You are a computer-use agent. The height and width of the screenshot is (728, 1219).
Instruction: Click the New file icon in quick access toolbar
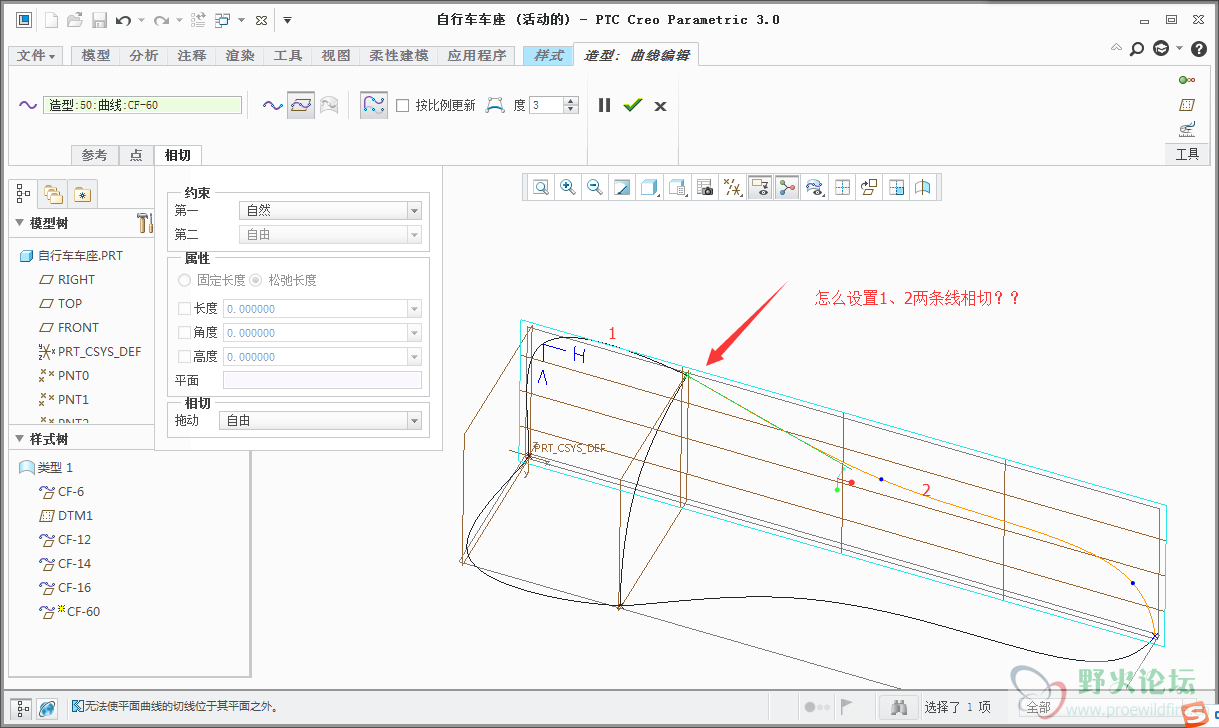tap(51, 20)
